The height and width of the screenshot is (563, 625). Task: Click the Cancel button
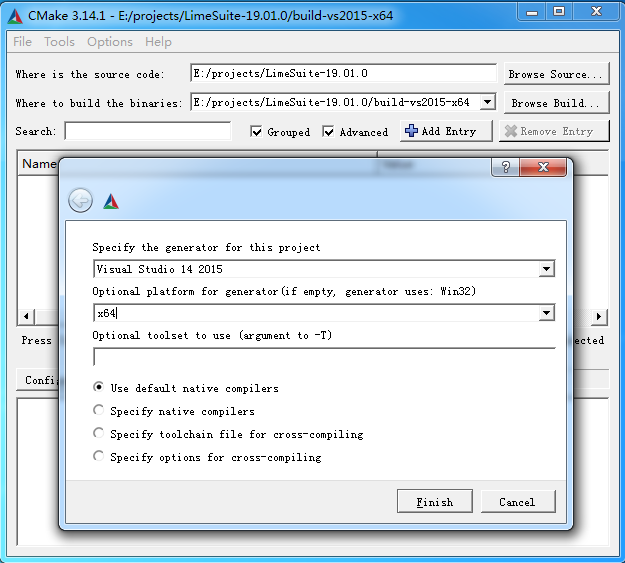click(x=518, y=502)
